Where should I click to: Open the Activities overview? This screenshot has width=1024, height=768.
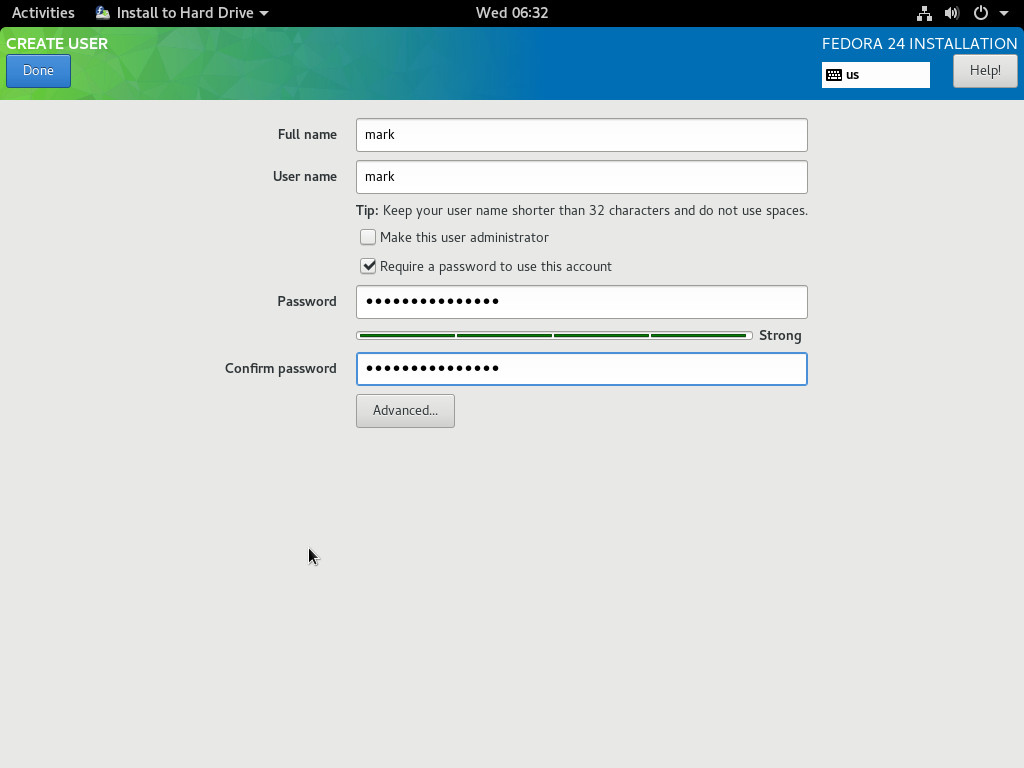click(x=43, y=13)
